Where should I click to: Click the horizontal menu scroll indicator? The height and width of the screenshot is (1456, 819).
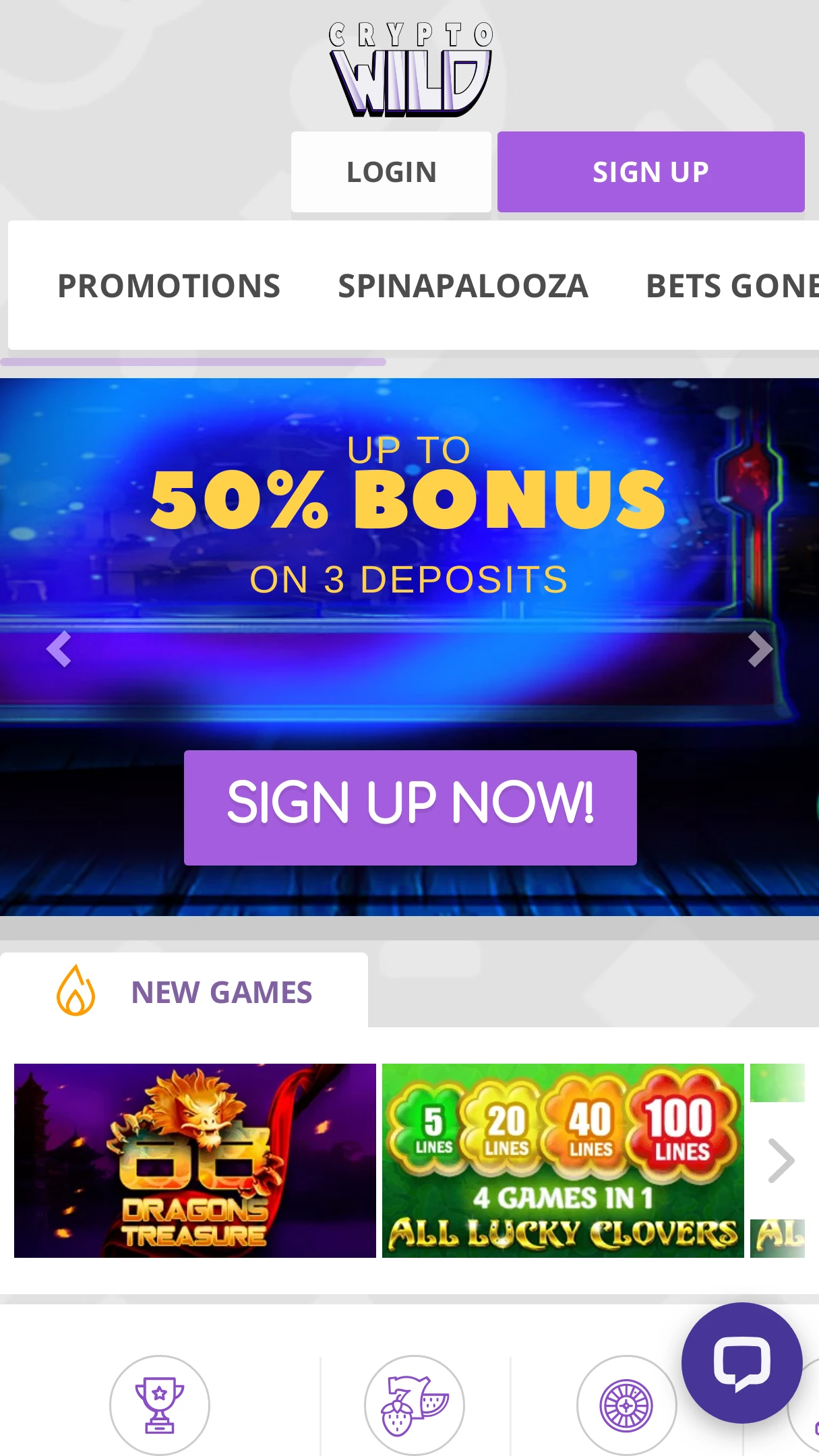(x=193, y=362)
